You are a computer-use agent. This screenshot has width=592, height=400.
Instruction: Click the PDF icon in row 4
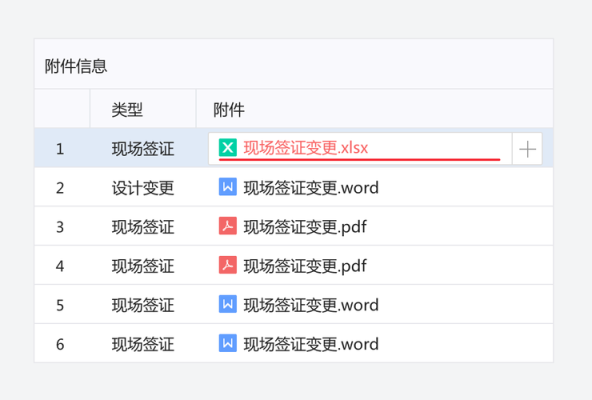(228, 265)
